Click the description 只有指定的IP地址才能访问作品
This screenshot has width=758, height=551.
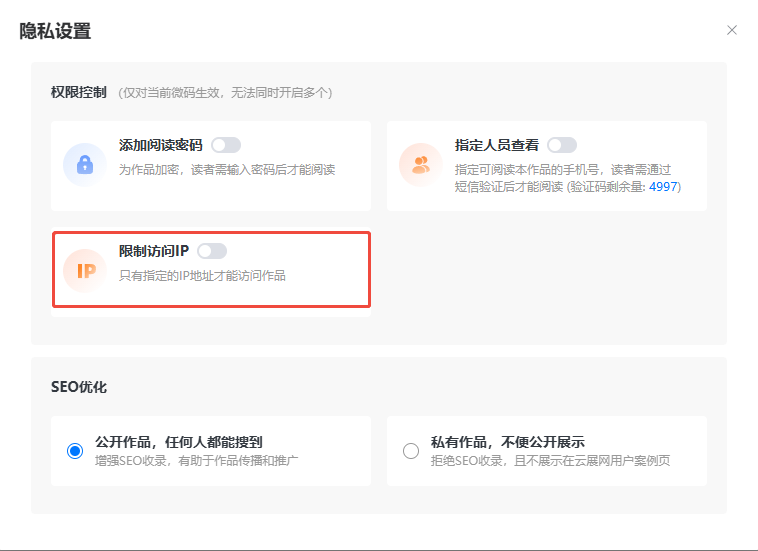[202, 276]
